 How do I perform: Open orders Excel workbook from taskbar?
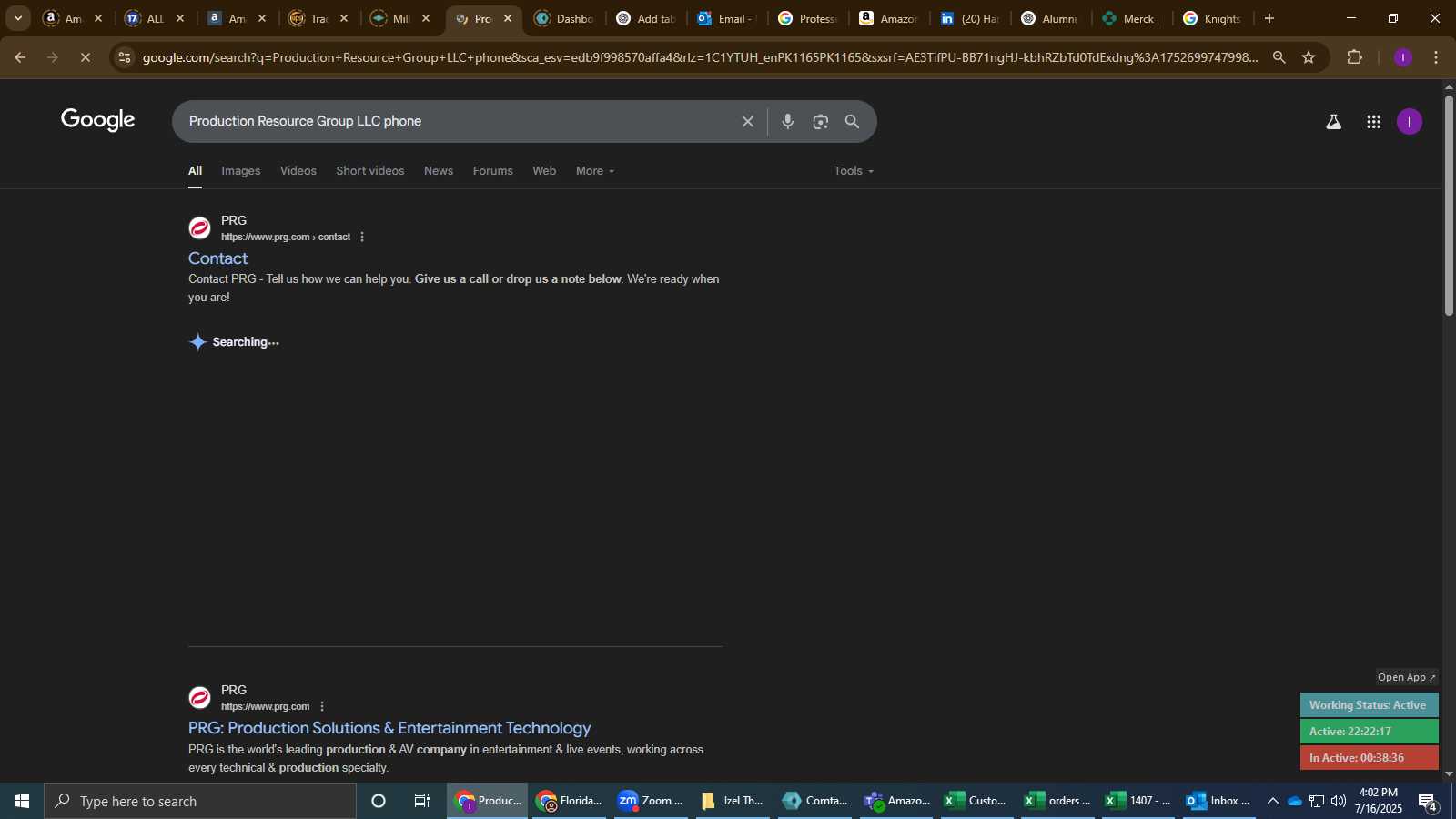point(1058,801)
